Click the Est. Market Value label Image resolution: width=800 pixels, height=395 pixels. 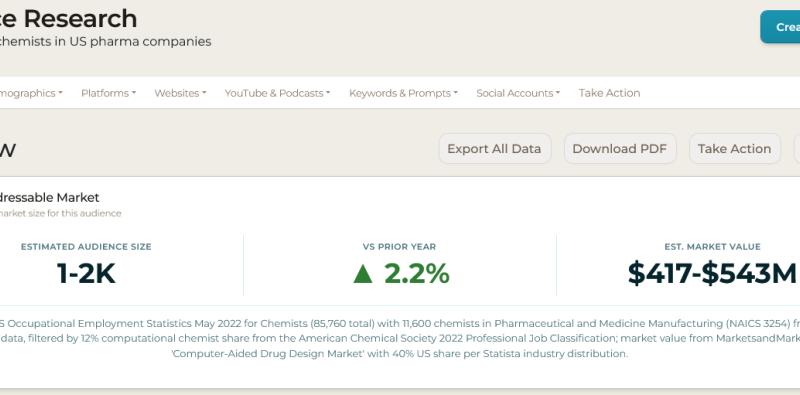click(712, 246)
